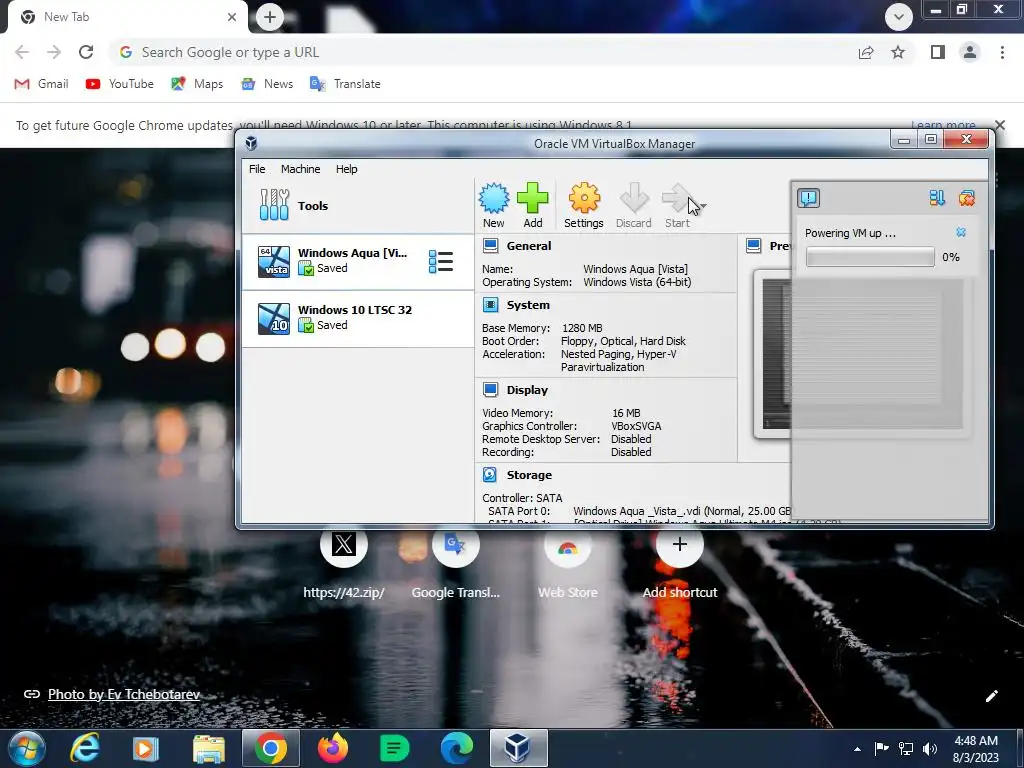Open the Google Translate shortcut tile
1024x768 pixels.
(455, 562)
